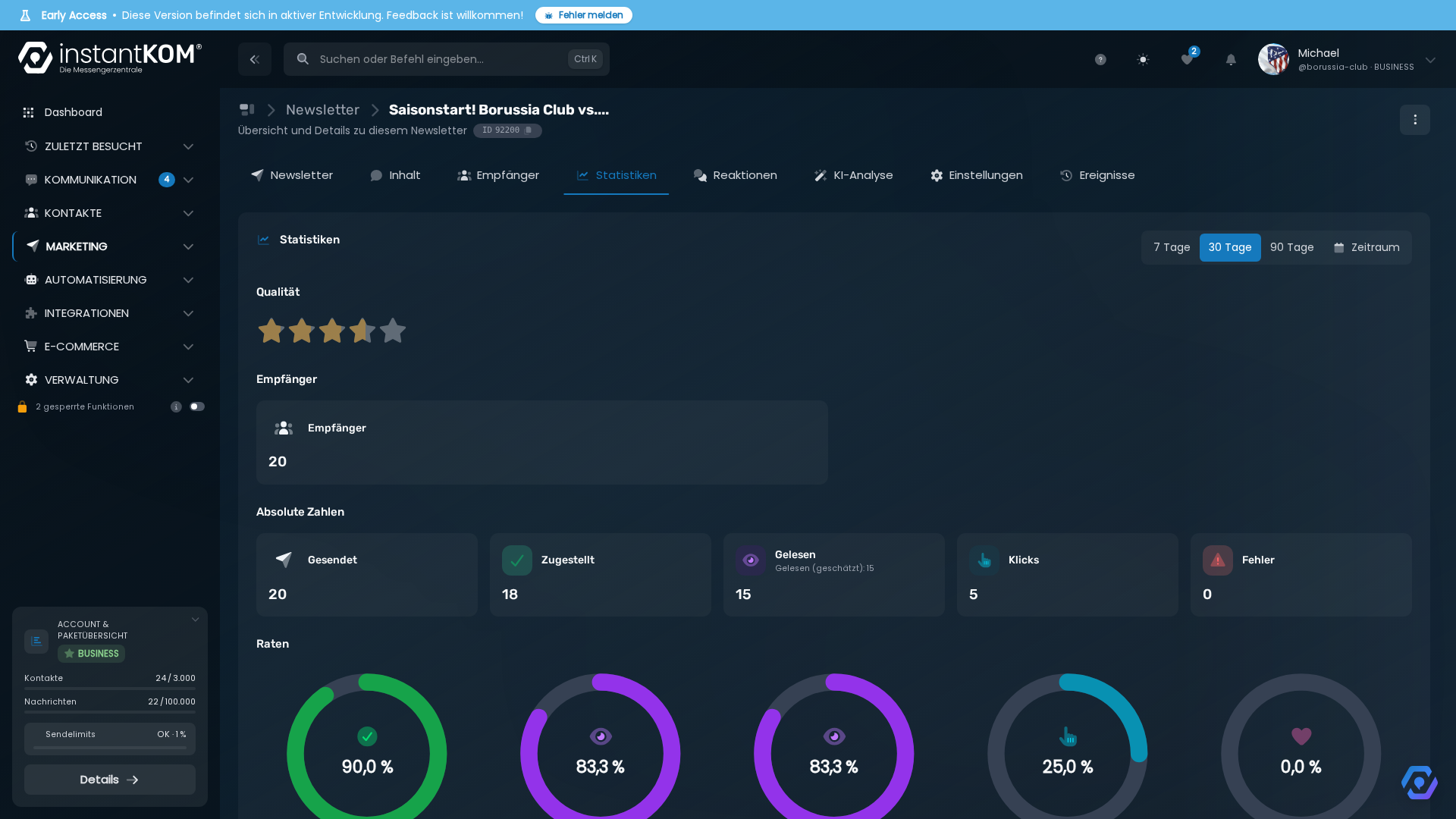Screen dimensions: 1456x819
Task: Select the 7 Tage time range
Action: [x=1172, y=247]
